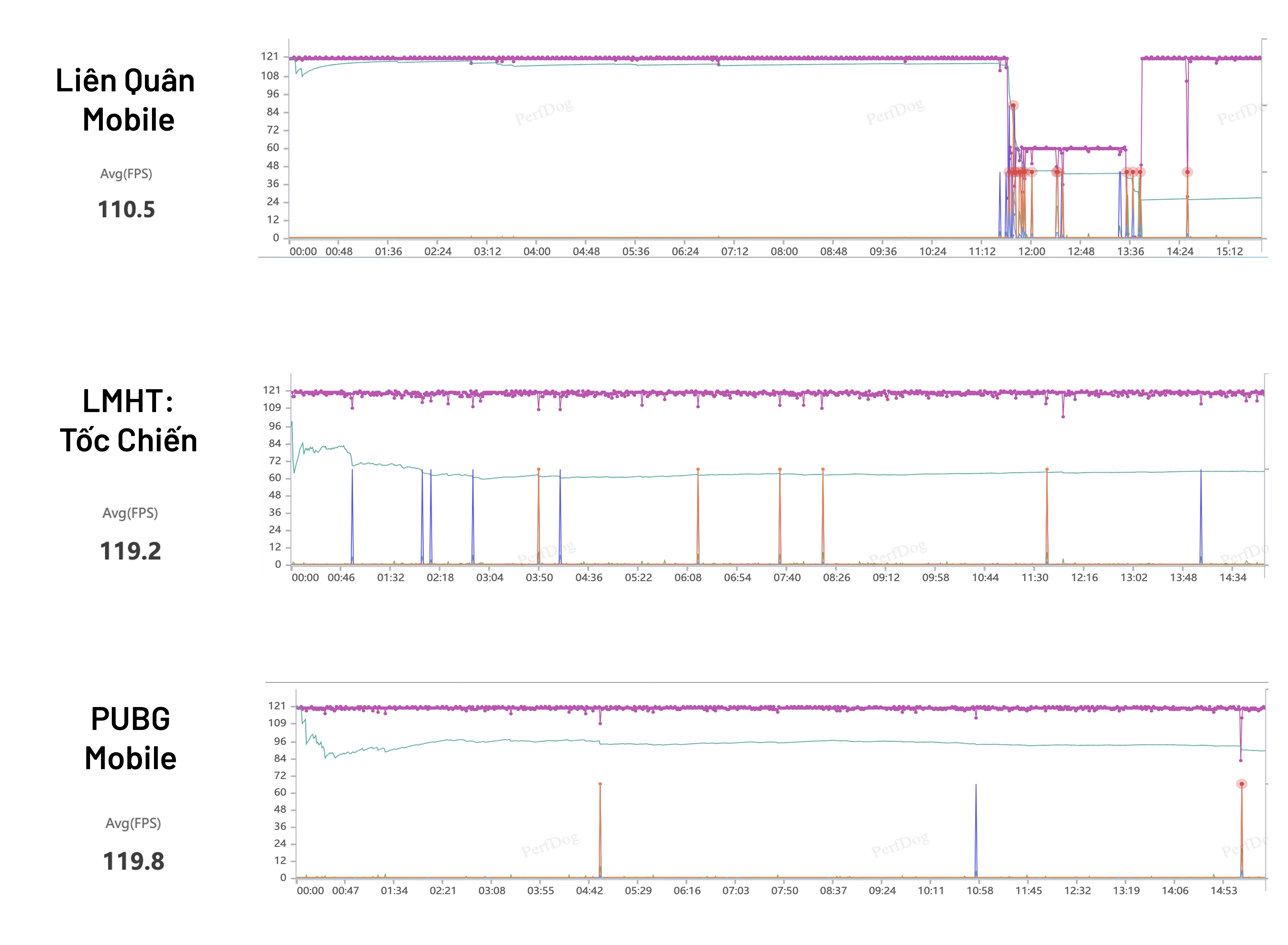Select the Liên Quân Mobile chart title
The image size is (1288, 945).
click(126, 100)
